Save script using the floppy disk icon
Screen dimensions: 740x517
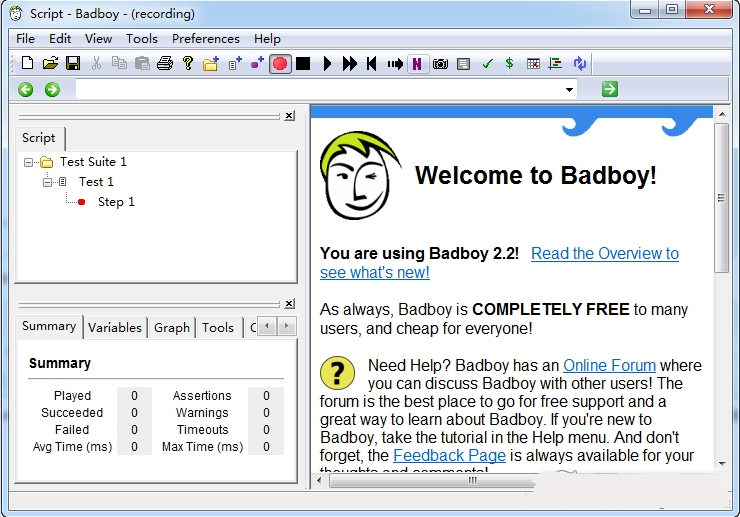(x=73, y=63)
